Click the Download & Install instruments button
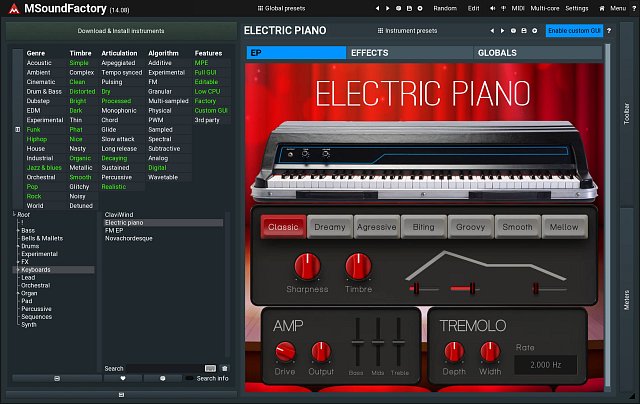 122,31
